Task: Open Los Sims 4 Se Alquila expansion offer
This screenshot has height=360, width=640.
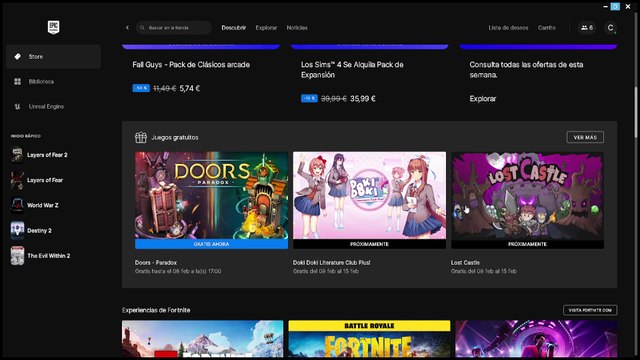Action: (x=352, y=70)
